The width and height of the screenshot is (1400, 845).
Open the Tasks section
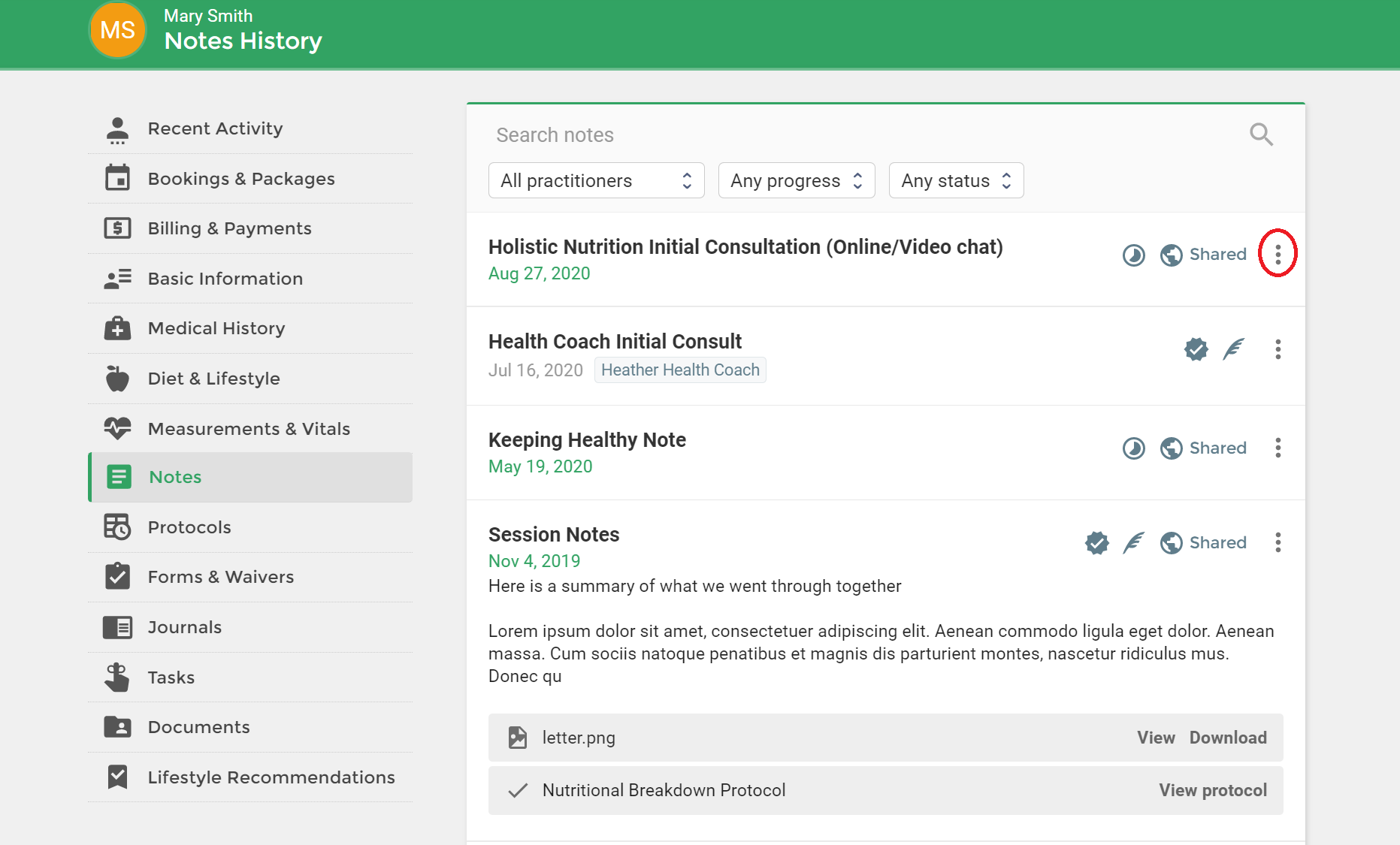[x=250, y=677]
